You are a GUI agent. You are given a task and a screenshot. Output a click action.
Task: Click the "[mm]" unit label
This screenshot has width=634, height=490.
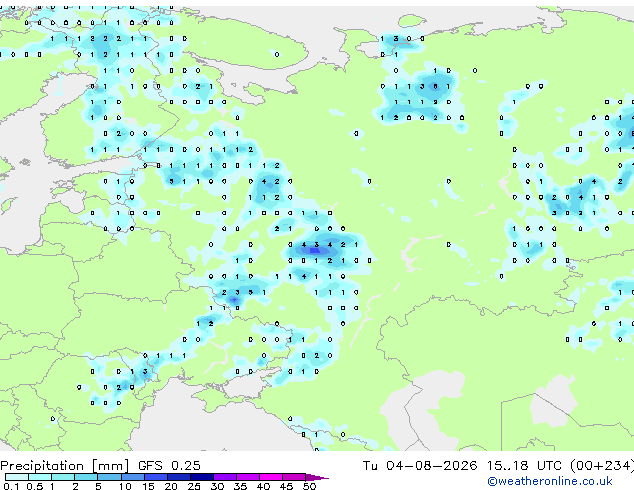110,466
